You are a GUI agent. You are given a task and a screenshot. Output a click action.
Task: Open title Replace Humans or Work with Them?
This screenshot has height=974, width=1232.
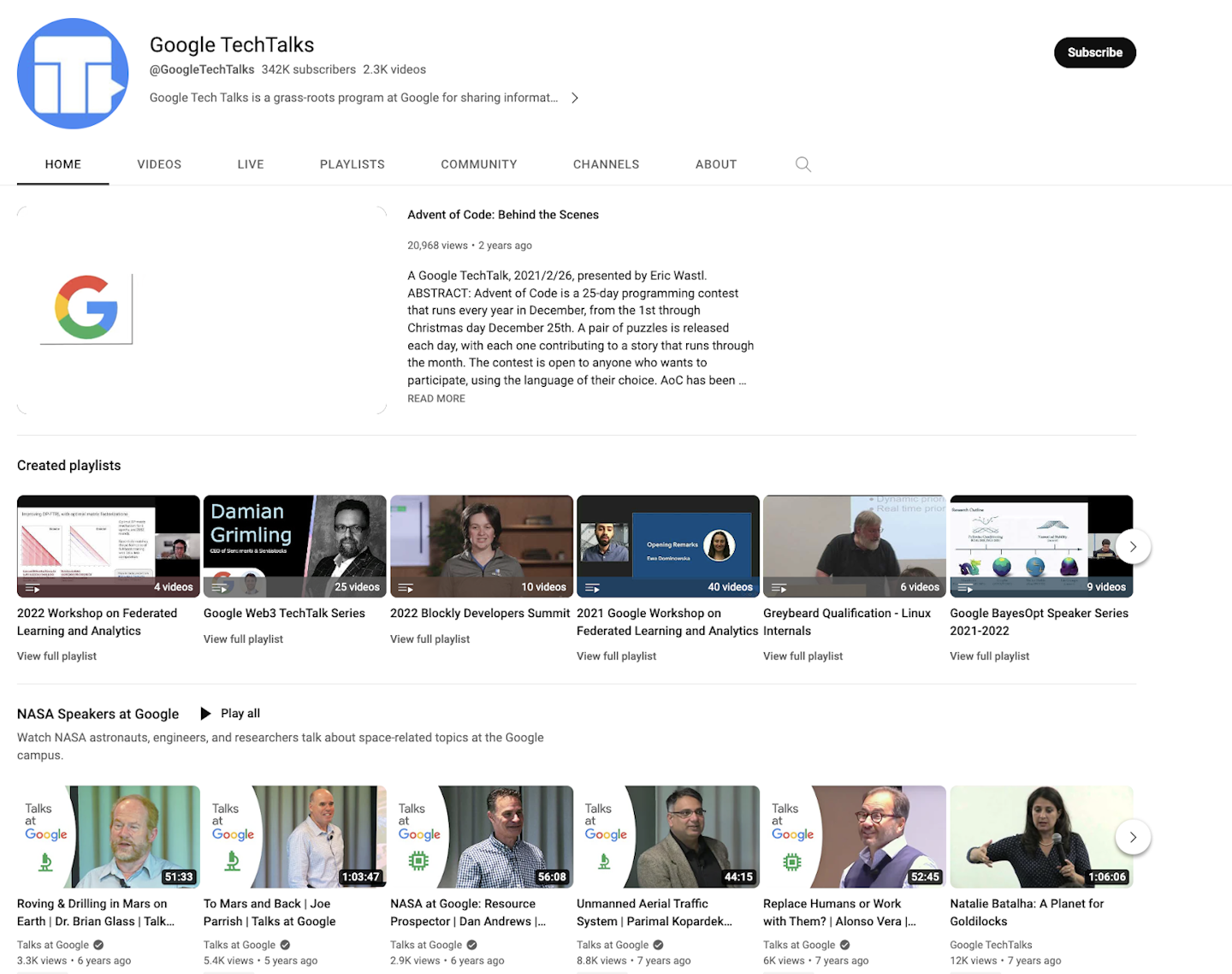tap(839, 912)
